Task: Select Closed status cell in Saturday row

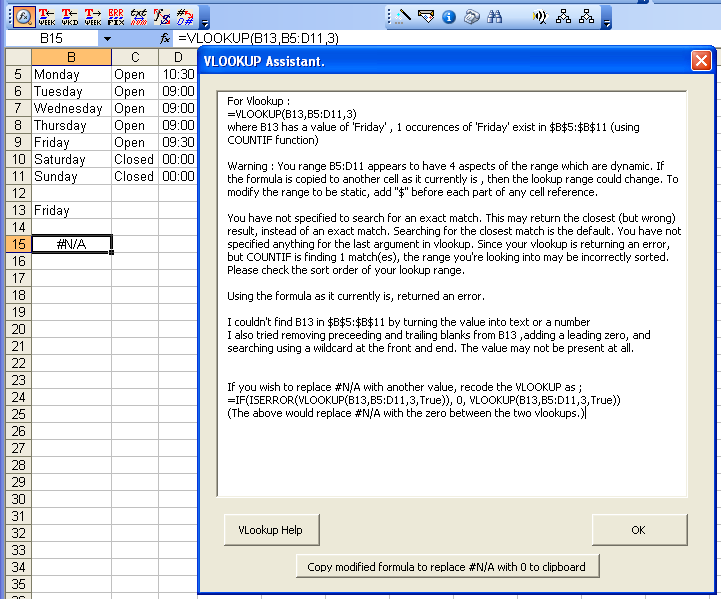Action: (x=135, y=159)
